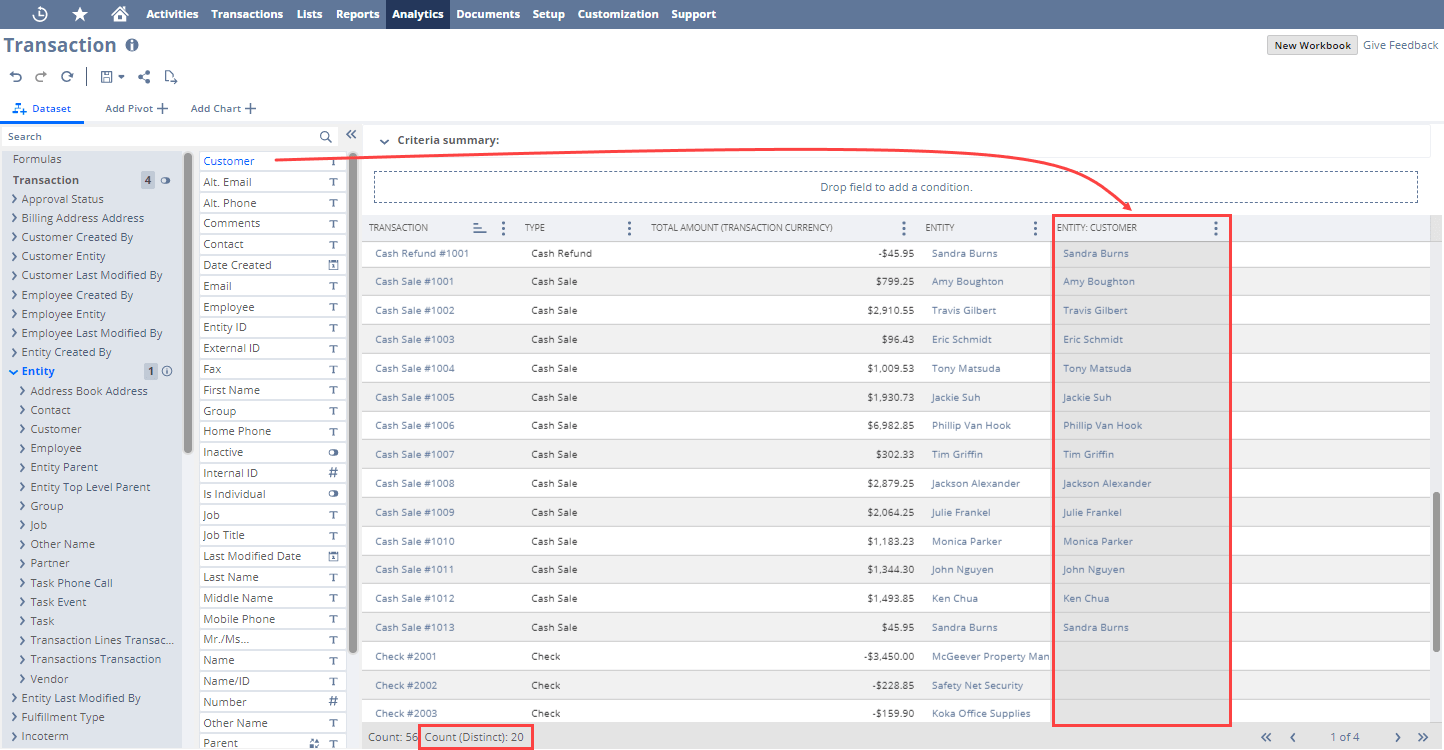This screenshot has width=1444, height=750.
Task: Toggle the Transaction record's selected-fields filter
Action: tap(166, 181)
